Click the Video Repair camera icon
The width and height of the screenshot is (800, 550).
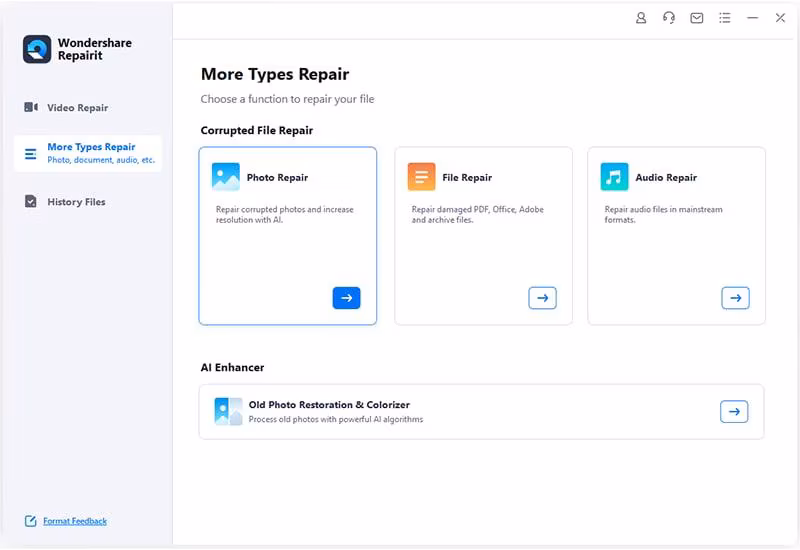(x=31, y=107)
